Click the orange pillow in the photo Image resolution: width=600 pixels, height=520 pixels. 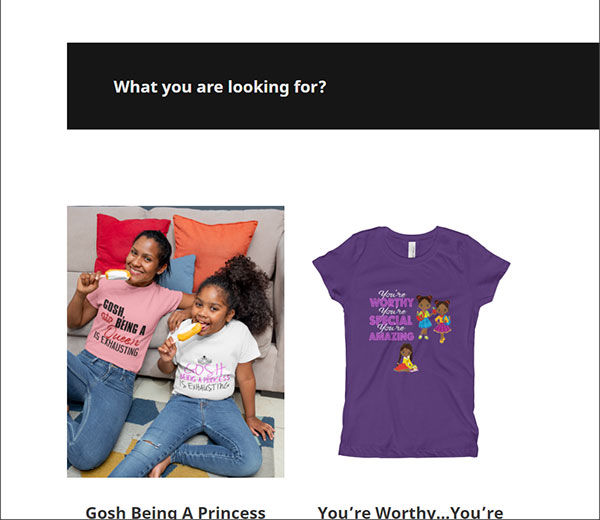tap(214, 249)
